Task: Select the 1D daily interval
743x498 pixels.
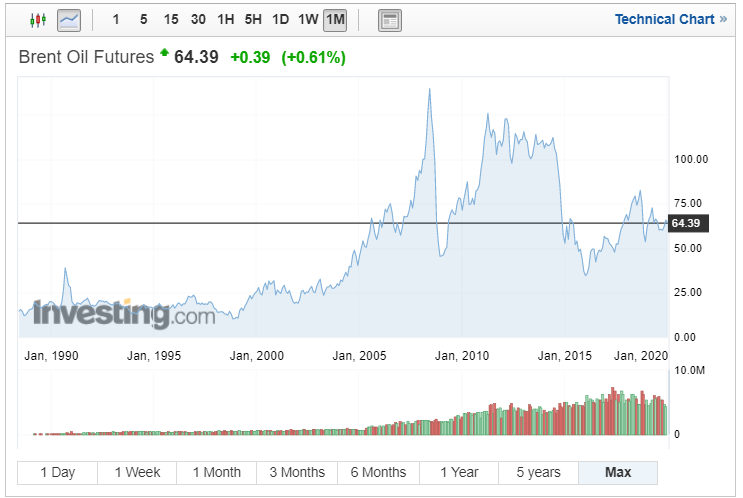Action: coord(280,19)
